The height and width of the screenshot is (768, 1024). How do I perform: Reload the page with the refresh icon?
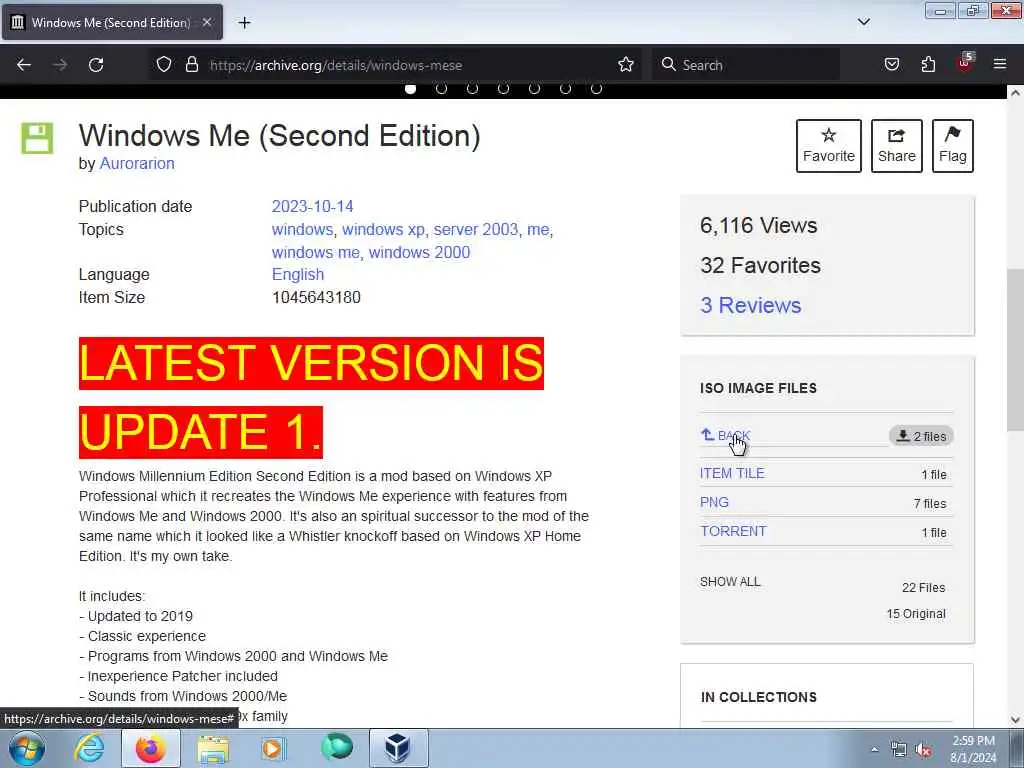pyautogui.click(x=96, y=65)
